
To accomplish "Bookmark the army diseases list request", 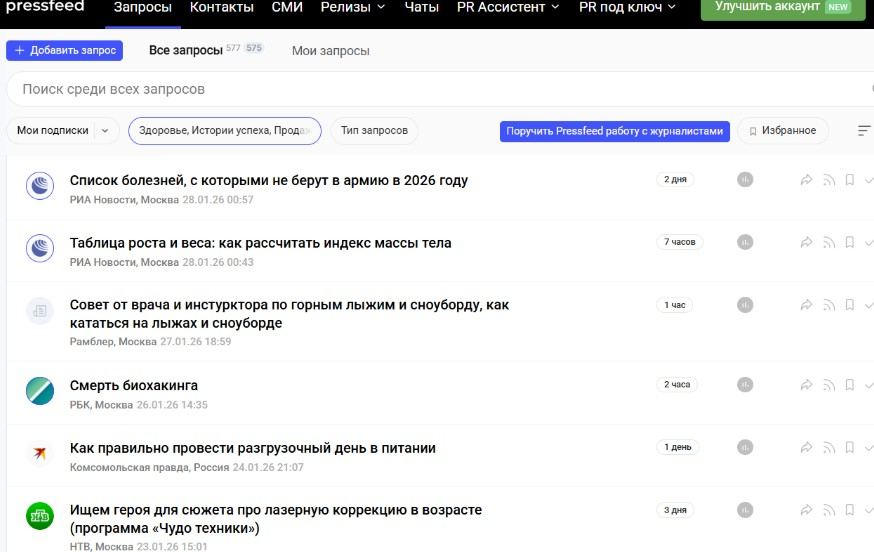I will click(849, 180).
